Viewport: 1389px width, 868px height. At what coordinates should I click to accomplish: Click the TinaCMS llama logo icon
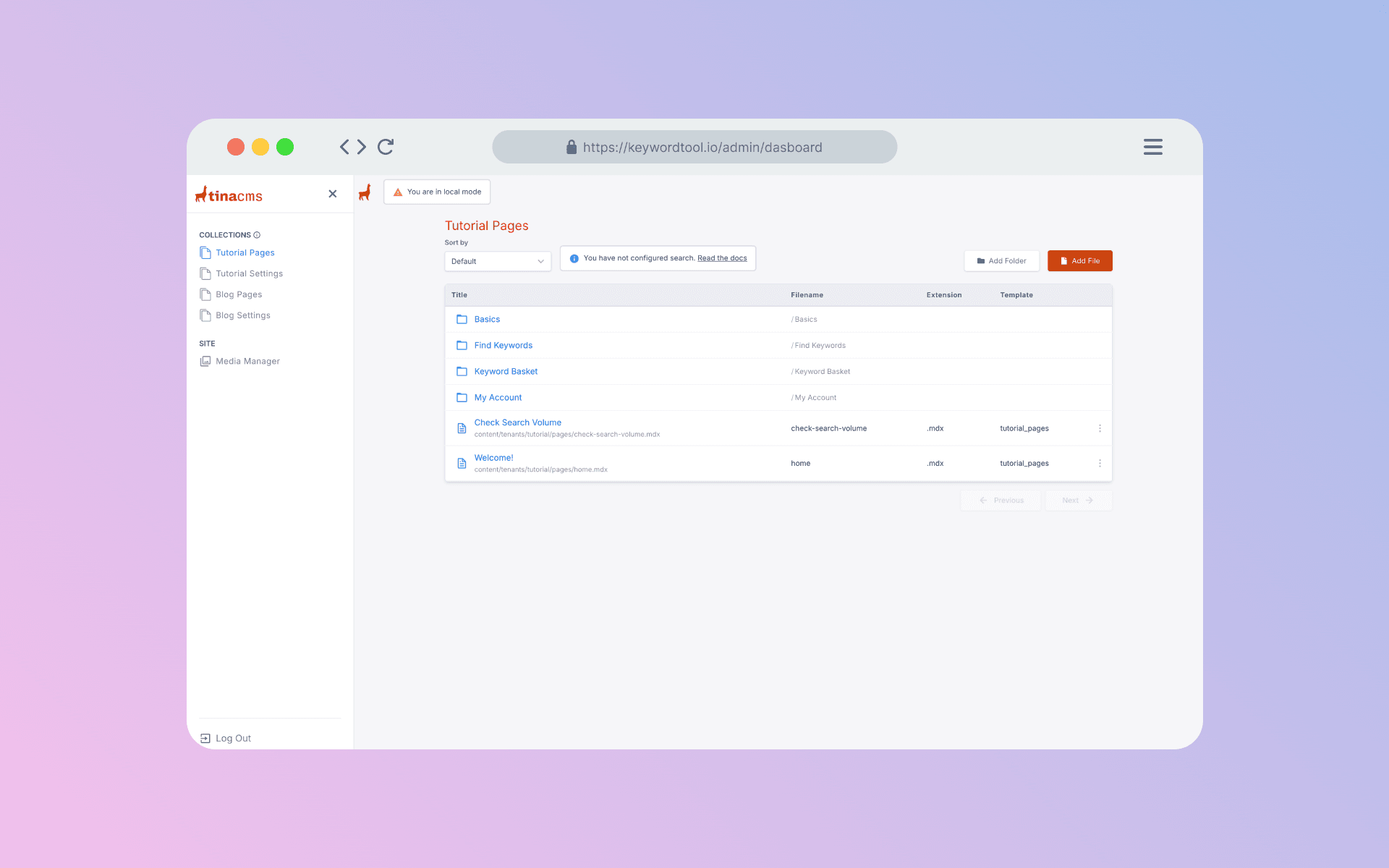365,192
